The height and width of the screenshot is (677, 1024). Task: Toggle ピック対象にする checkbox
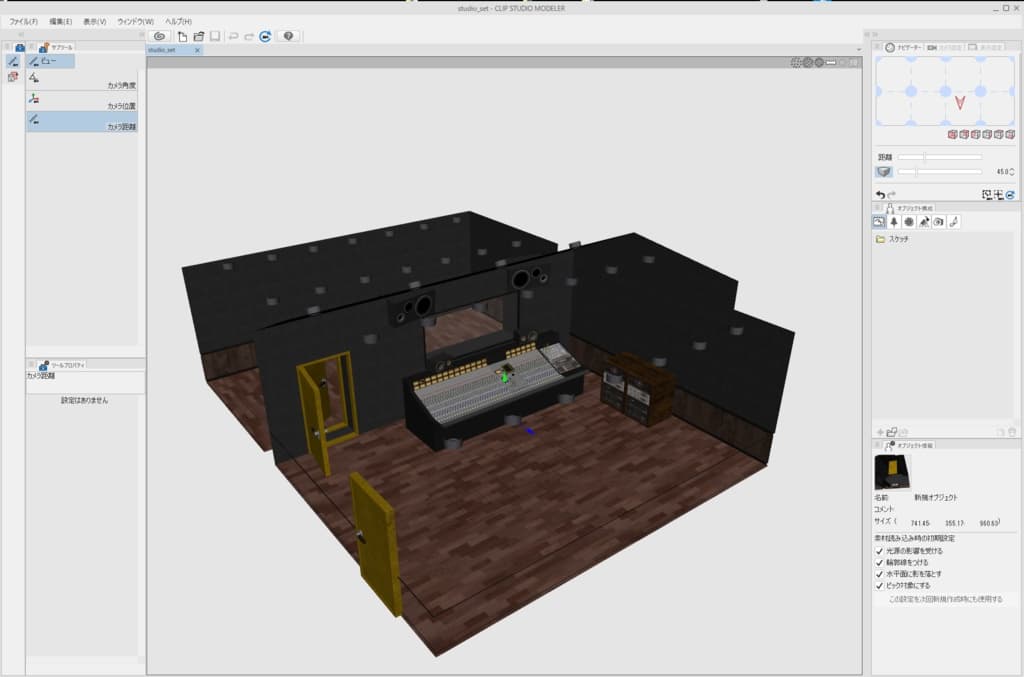[880, 586]
